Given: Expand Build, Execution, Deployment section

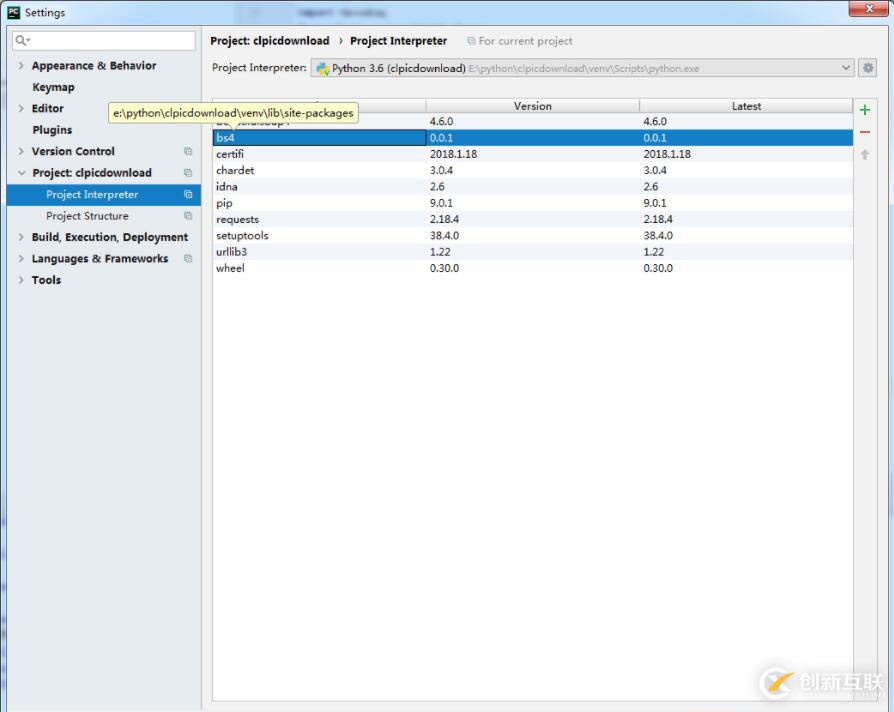Looking at the screenshot, I should 21,237.
